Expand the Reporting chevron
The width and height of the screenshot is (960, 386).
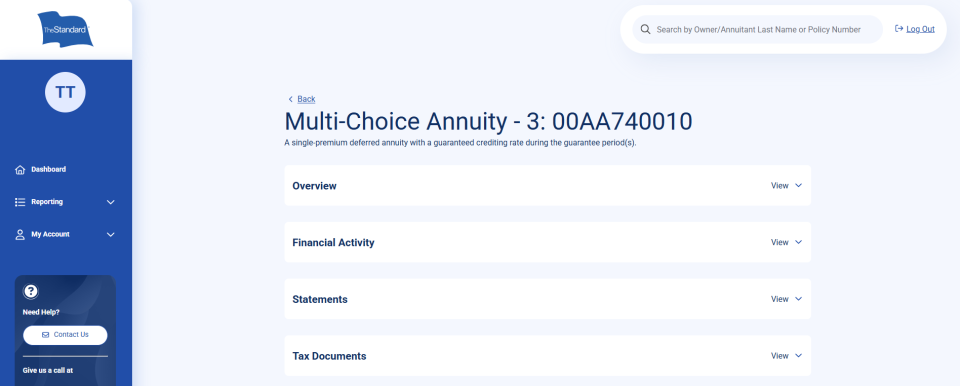pos(111,202)
